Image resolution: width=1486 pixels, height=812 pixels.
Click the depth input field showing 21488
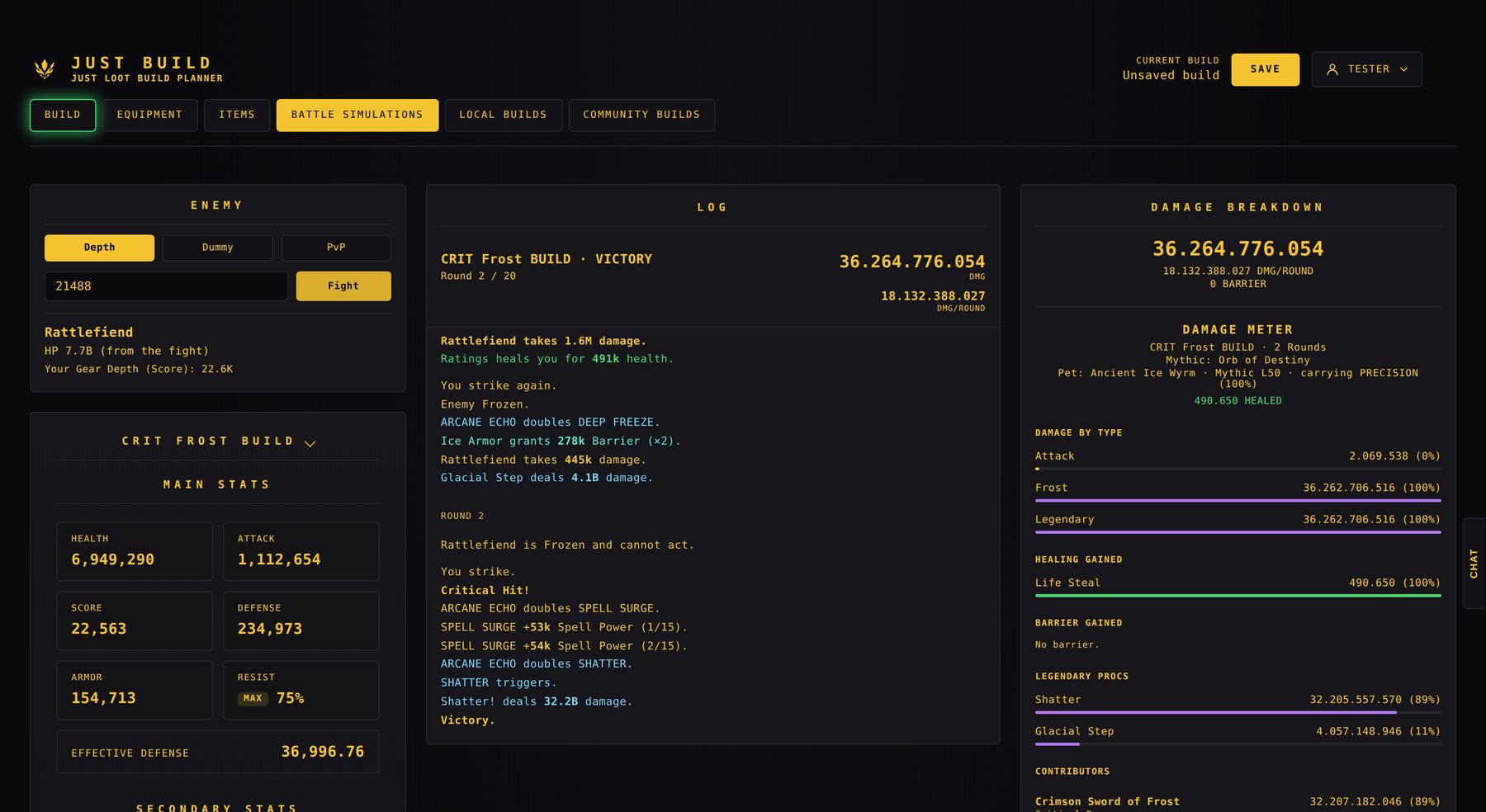tap(166, 286)
